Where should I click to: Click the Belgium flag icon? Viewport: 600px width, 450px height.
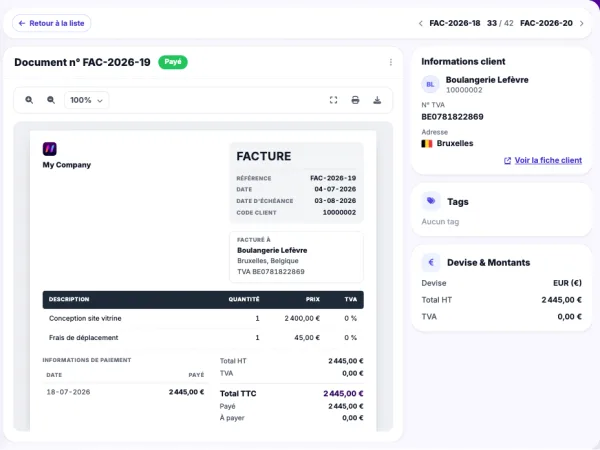427,143
